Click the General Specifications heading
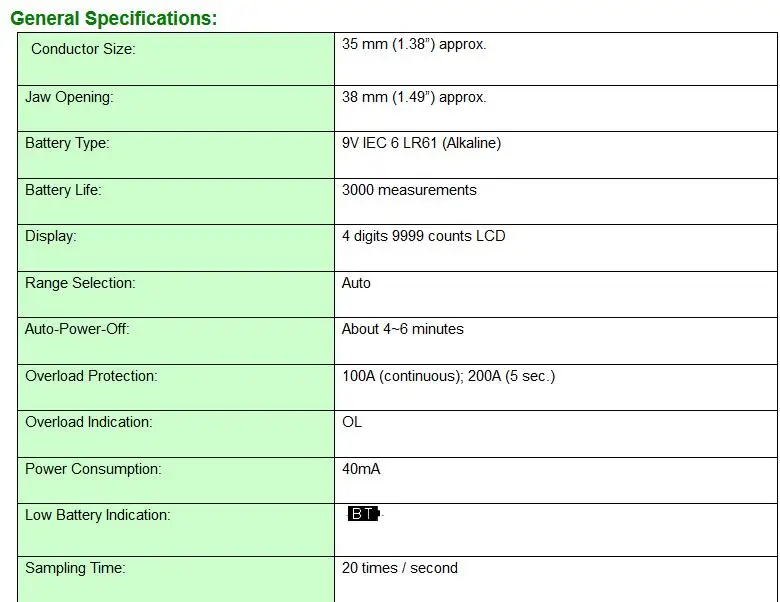Image resolution: width=780 pixels, height=602 pixels. point(114,18)
